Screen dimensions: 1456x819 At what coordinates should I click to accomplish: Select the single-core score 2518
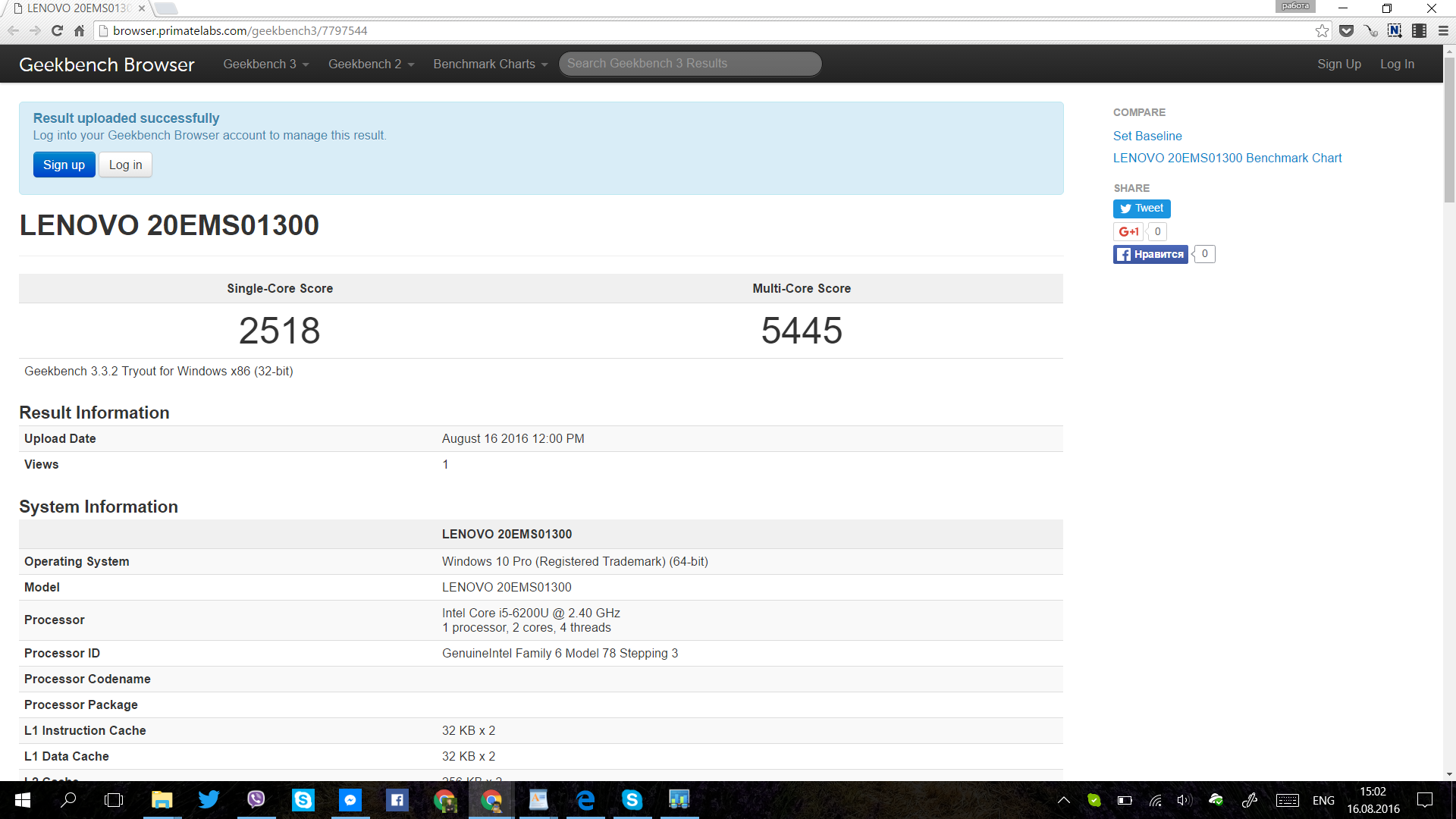click(280, 331)
